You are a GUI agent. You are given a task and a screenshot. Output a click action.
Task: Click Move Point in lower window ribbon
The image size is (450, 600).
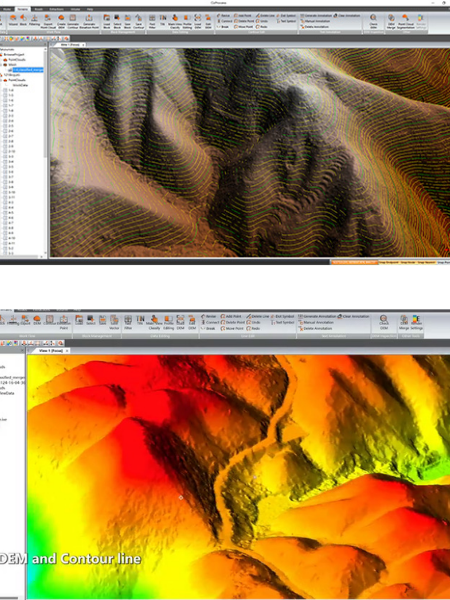coord(232,328)
